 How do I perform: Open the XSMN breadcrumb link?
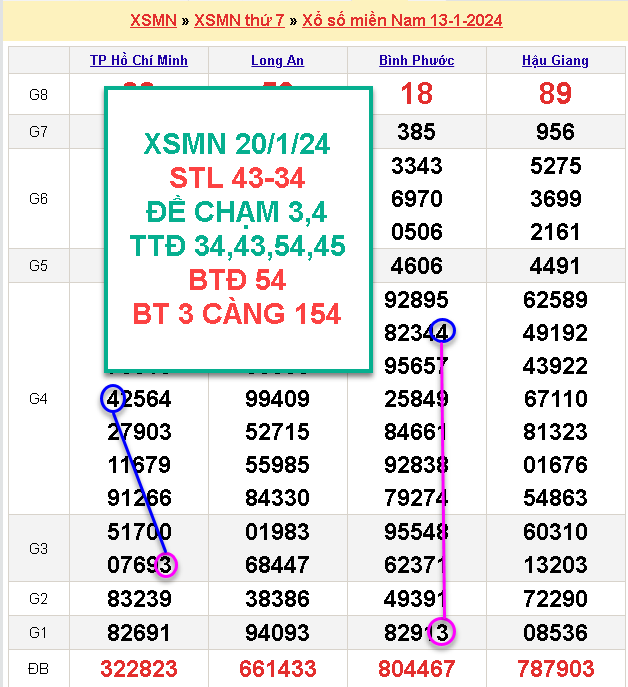point(153,21)
